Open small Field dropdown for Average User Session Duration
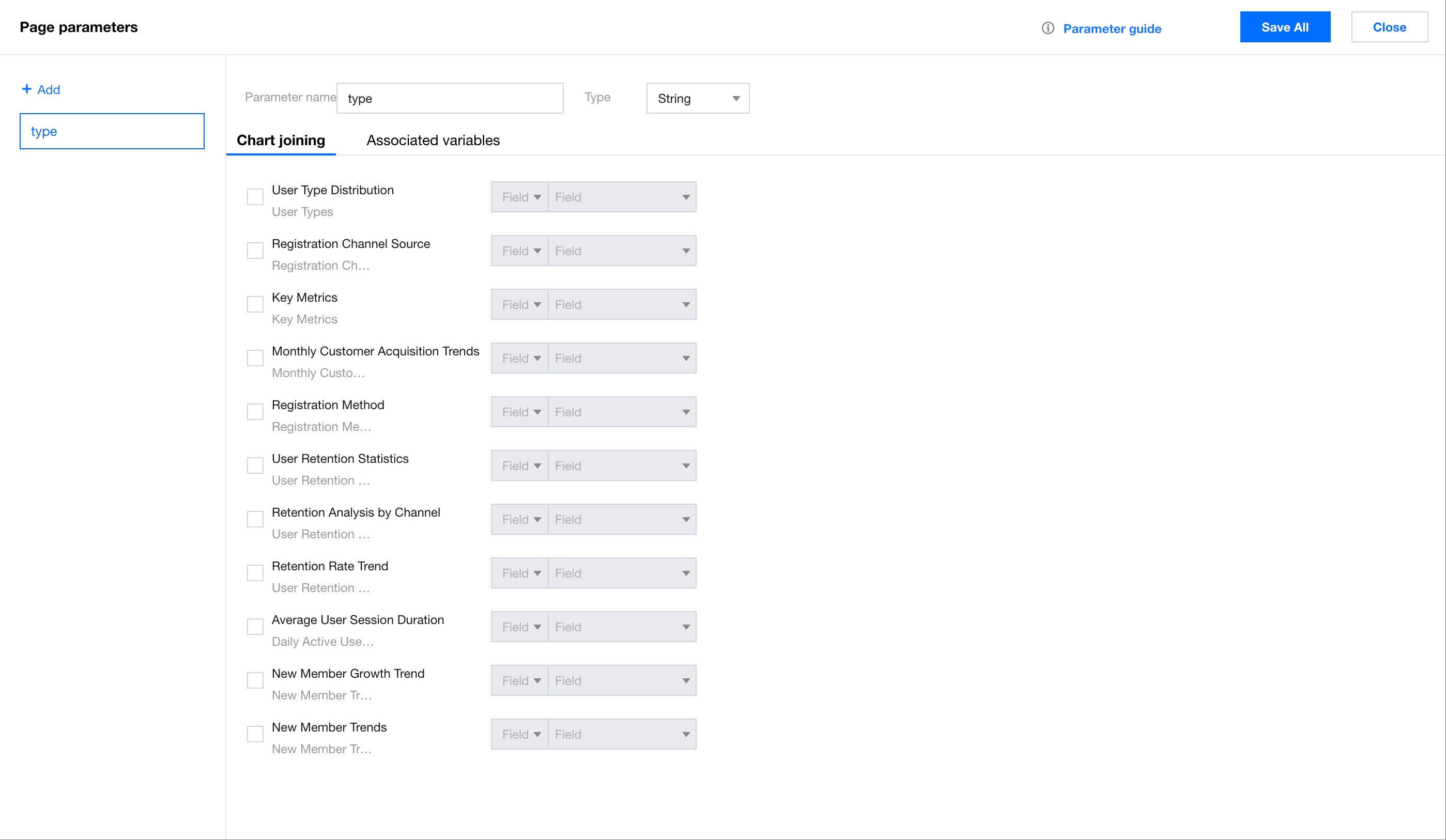This screenshot has width=1446, height=840. pos(519,627)
